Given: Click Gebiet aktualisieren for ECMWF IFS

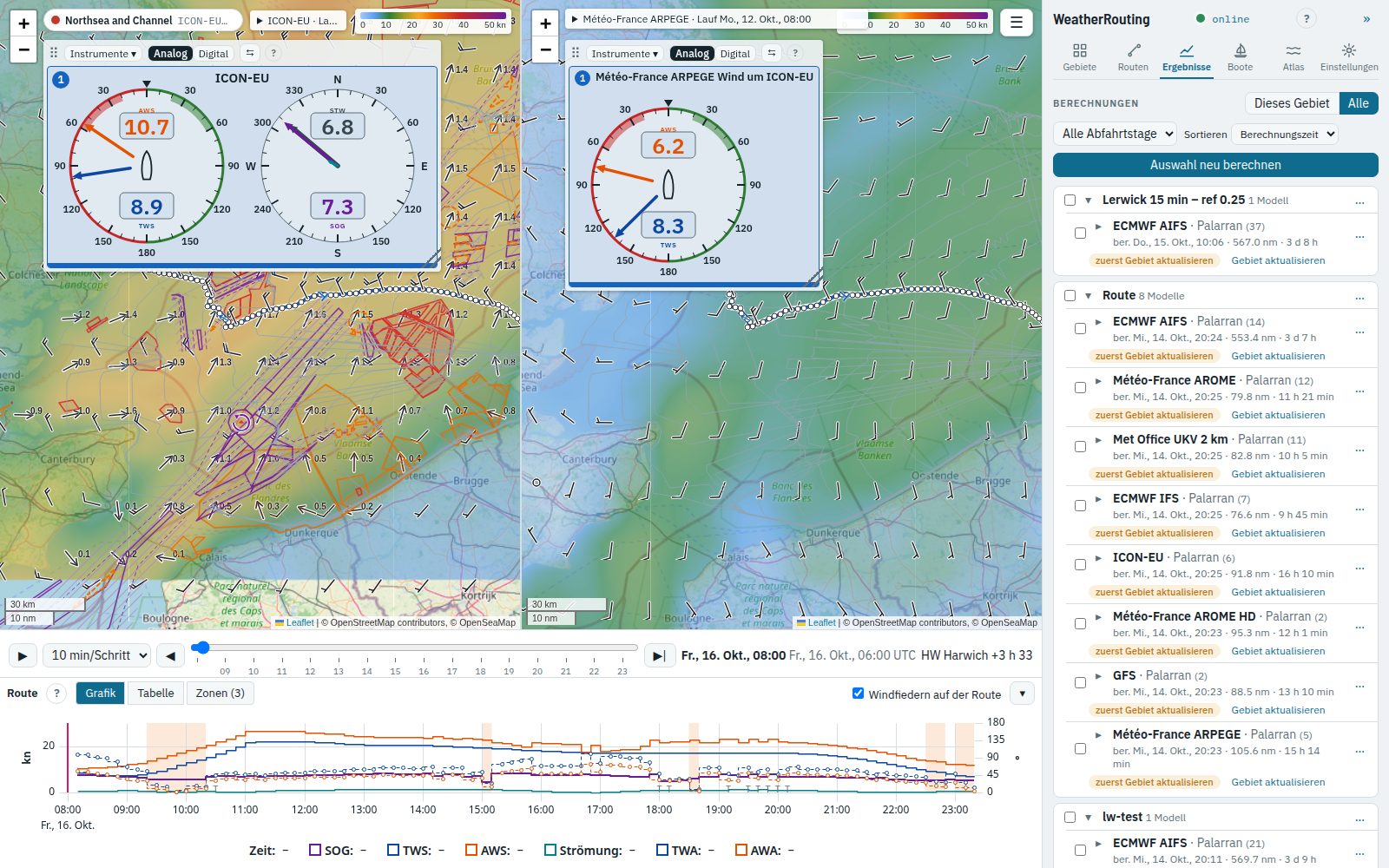Looking at the screenshot, I should click(x=1278, y=533).
